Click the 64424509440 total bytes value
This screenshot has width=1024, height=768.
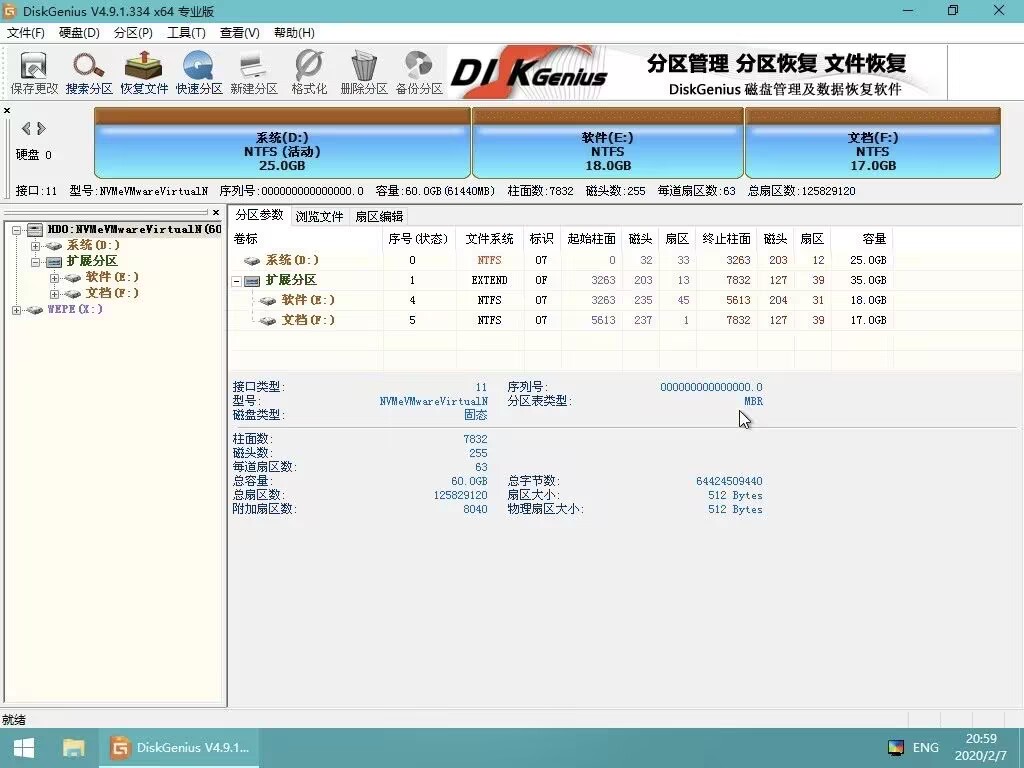point(729,481)
